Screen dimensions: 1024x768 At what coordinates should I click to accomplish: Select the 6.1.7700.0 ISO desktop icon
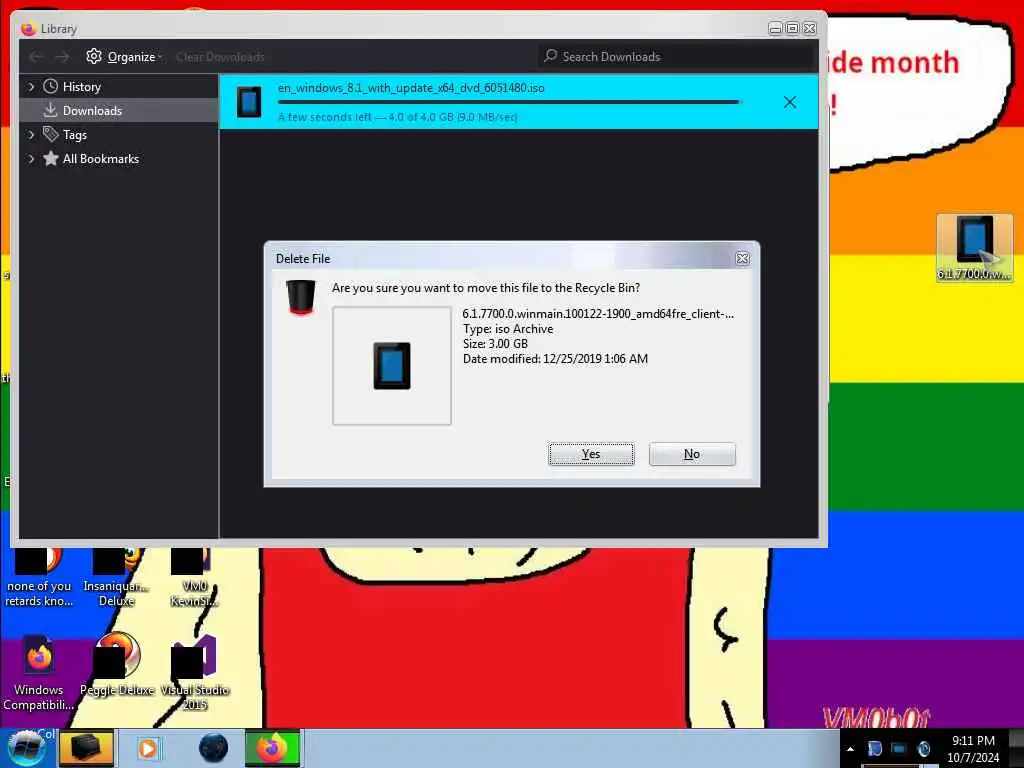(974, 248)
